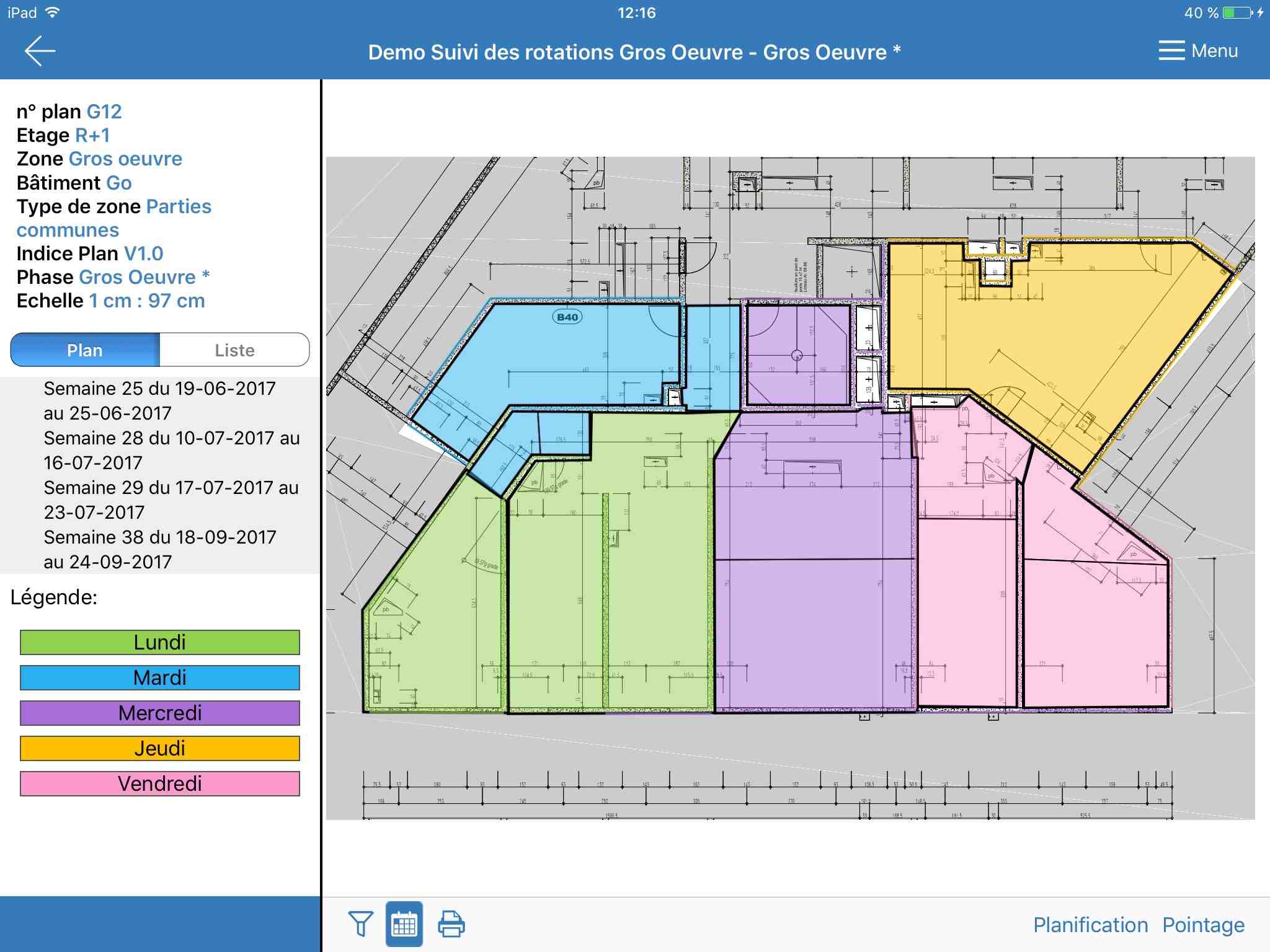The width and height of the screenshot is (1270, 952).
Task: Open the filter funnel icon
Action: (360, 924)
